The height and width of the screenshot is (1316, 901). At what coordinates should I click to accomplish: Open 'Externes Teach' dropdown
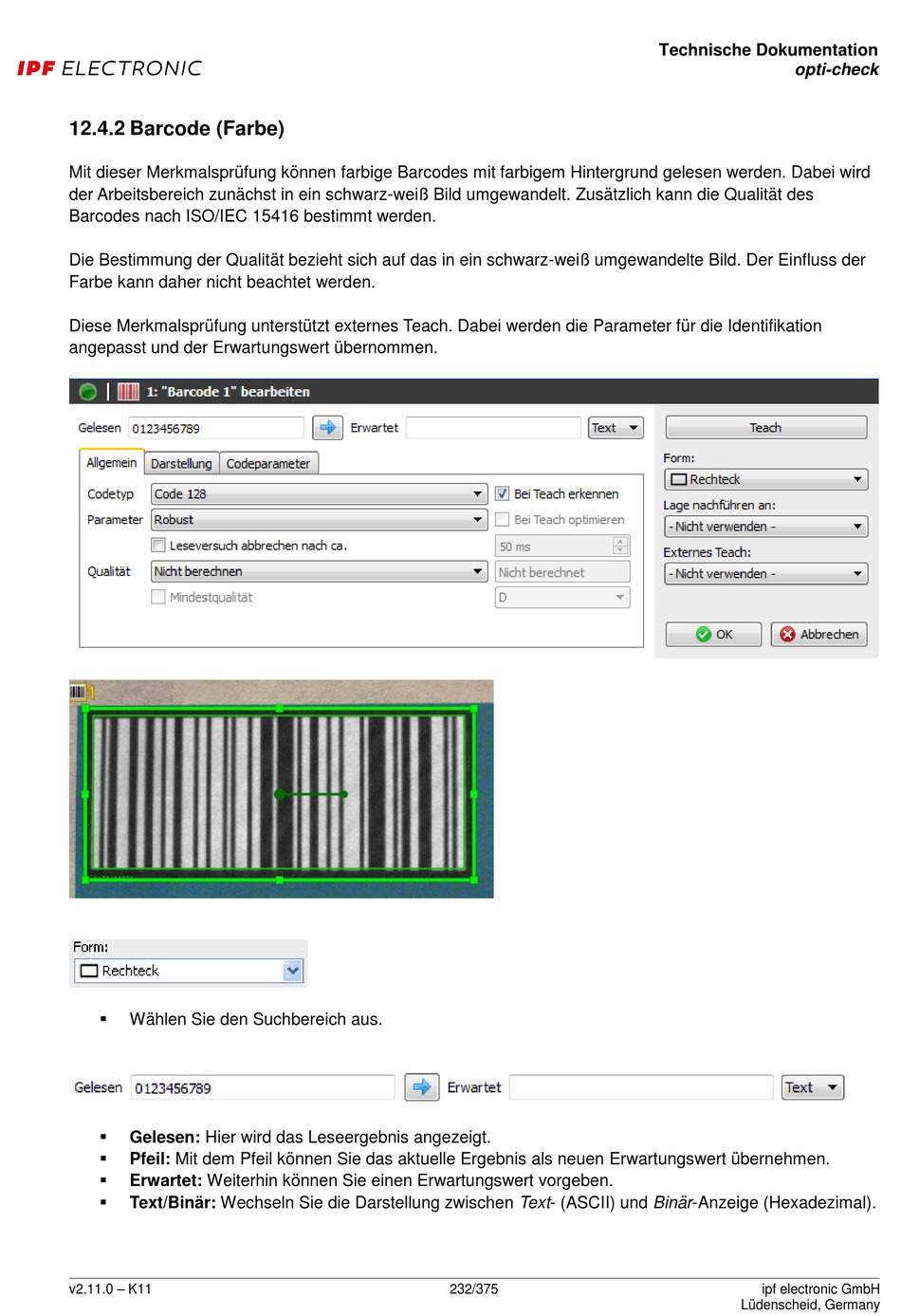point(766,573)
